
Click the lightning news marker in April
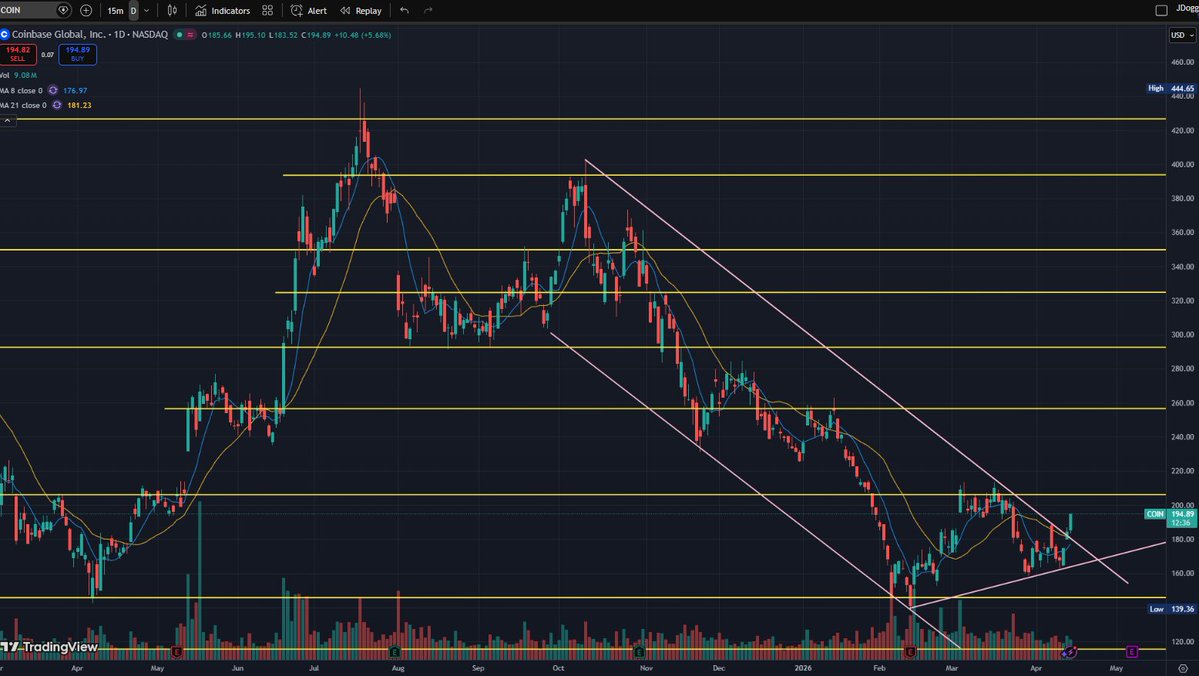pos(1069,652)
